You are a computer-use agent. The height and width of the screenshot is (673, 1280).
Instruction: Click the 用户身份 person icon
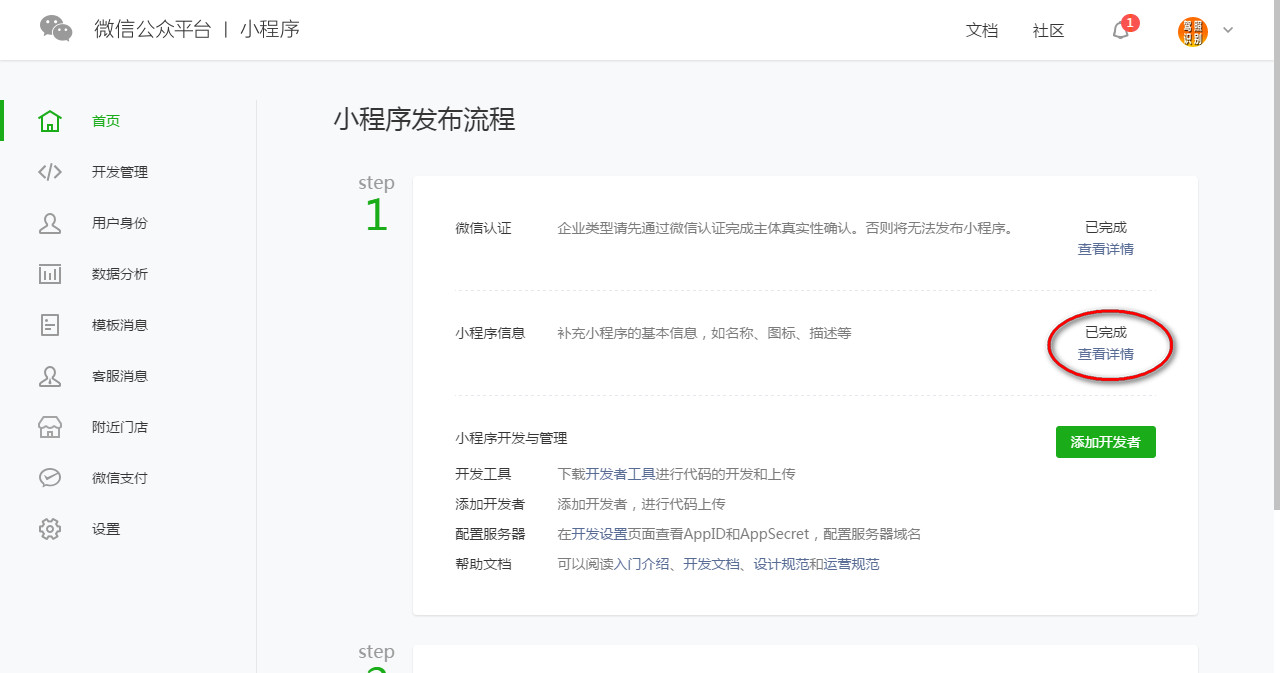(50, 223)
